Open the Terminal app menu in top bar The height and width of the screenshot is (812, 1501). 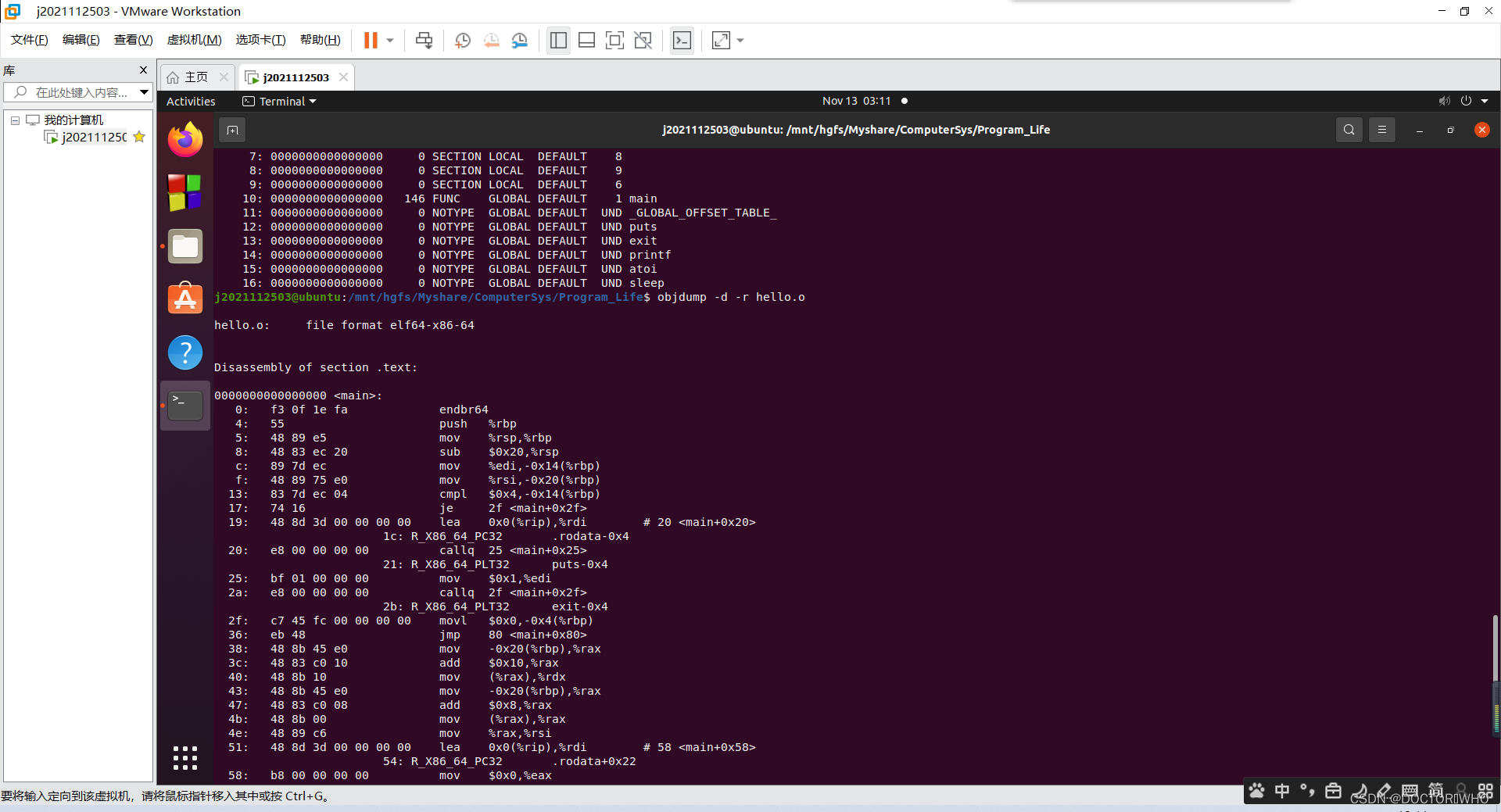coord(279,102)
